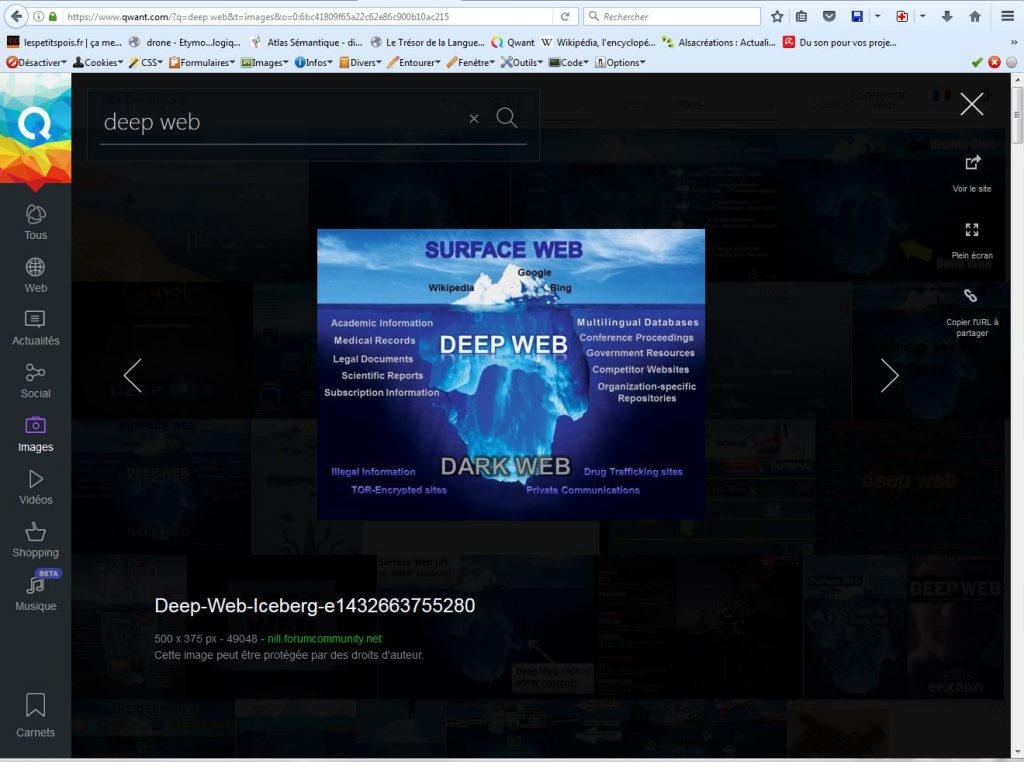Enter Plein écran fullscreen mode
Screen dimensions: 1024x762
971,230
